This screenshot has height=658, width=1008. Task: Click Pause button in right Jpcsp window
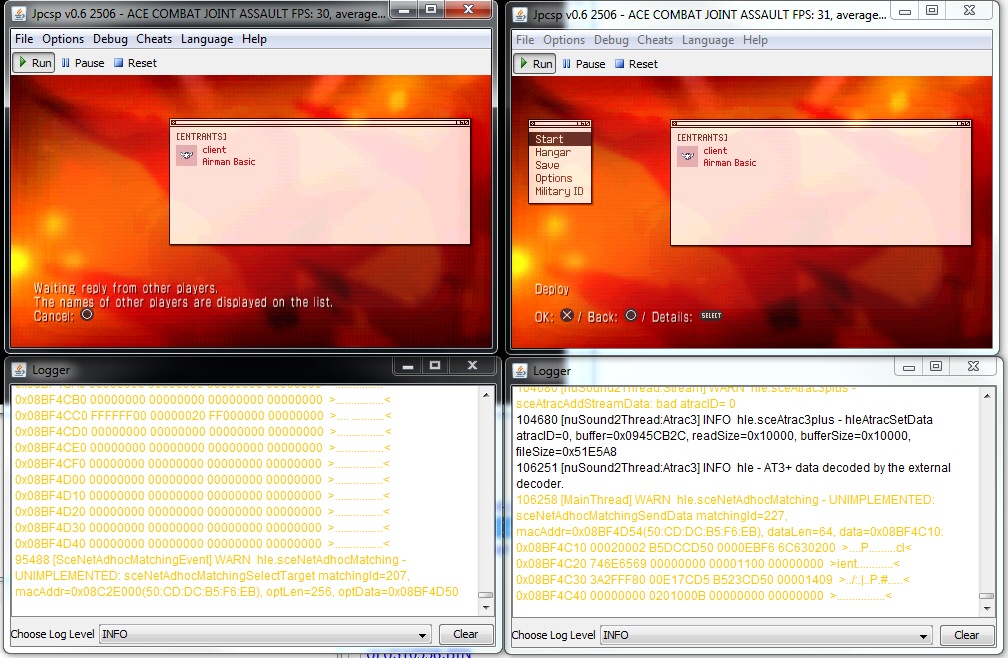tap(584, 64)
